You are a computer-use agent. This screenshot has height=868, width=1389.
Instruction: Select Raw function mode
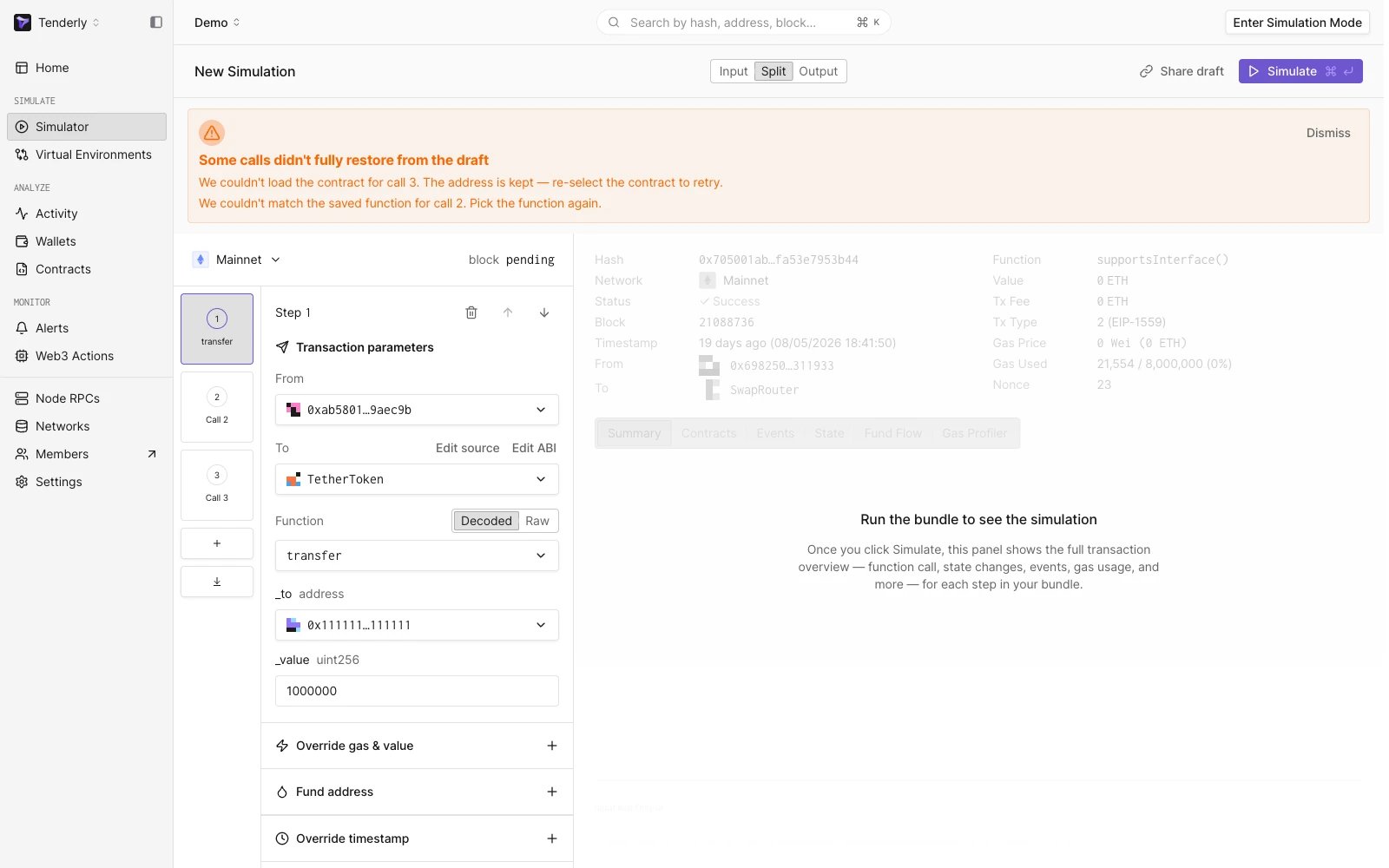(x=537, y=521)
